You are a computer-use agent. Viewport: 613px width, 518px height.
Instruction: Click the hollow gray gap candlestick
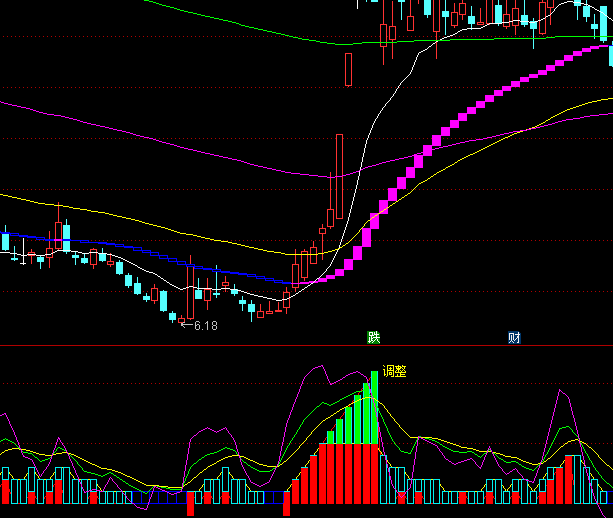349,70
